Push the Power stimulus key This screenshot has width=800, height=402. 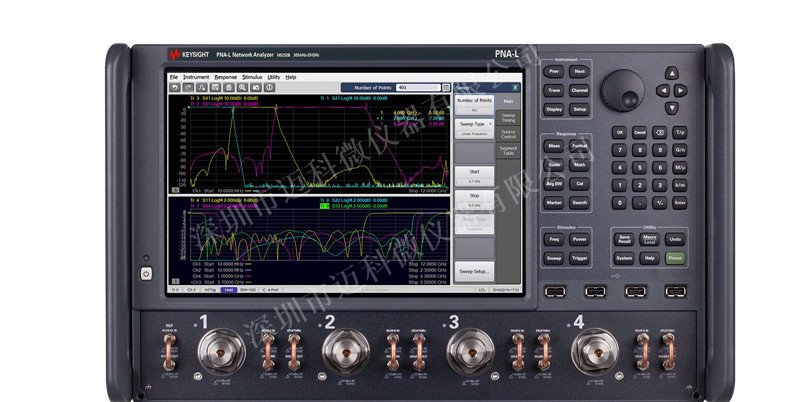click(x=580, y=239)
